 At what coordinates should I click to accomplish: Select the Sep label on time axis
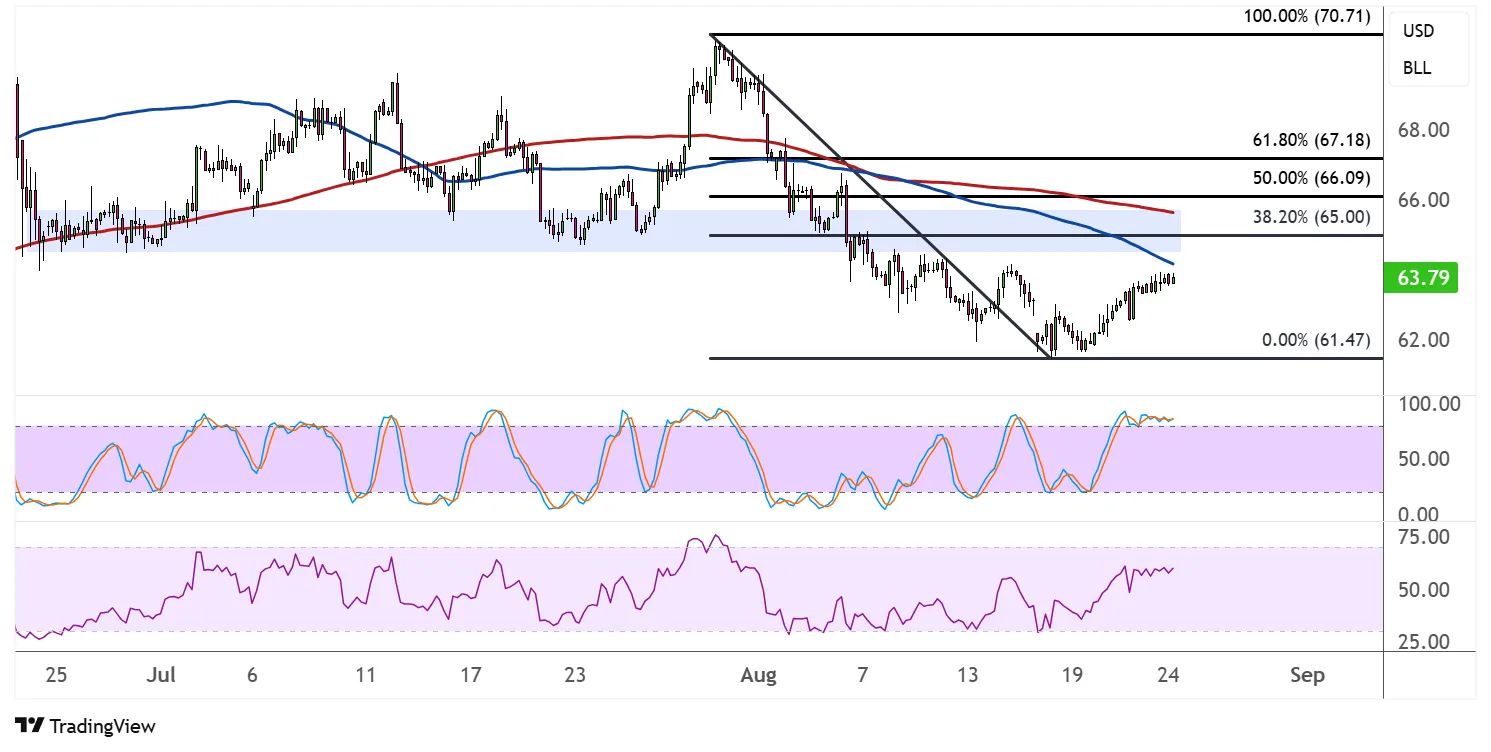pyautogui.click(x=1306, y=675)
